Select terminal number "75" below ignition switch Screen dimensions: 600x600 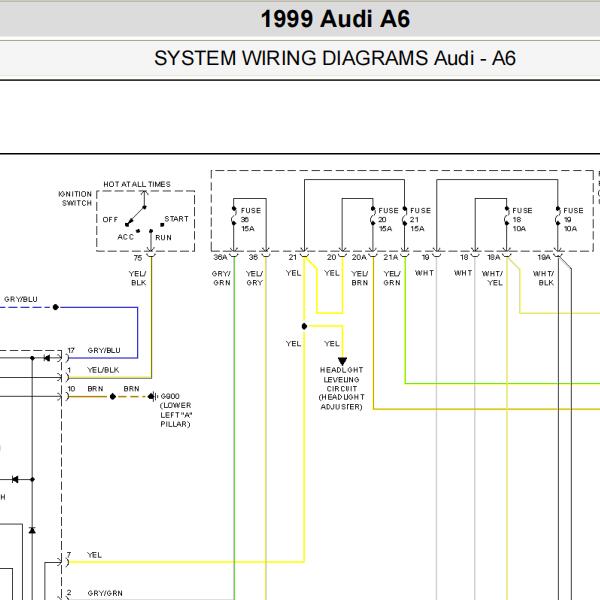click(x=137, y=258)
